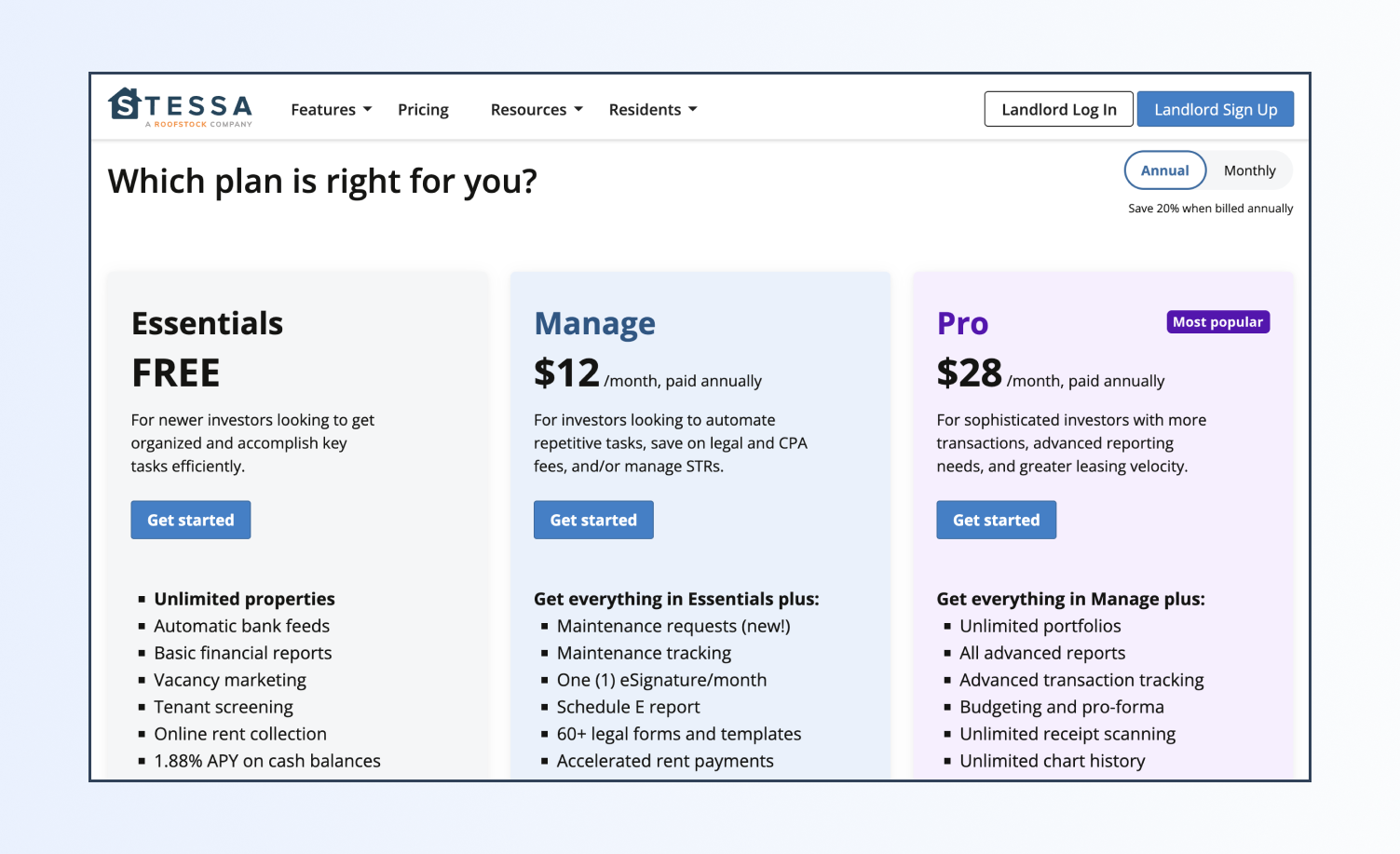1400x854 pixels.
Task: Expand the Features dropdown arrow
Action: click(368, 110)
